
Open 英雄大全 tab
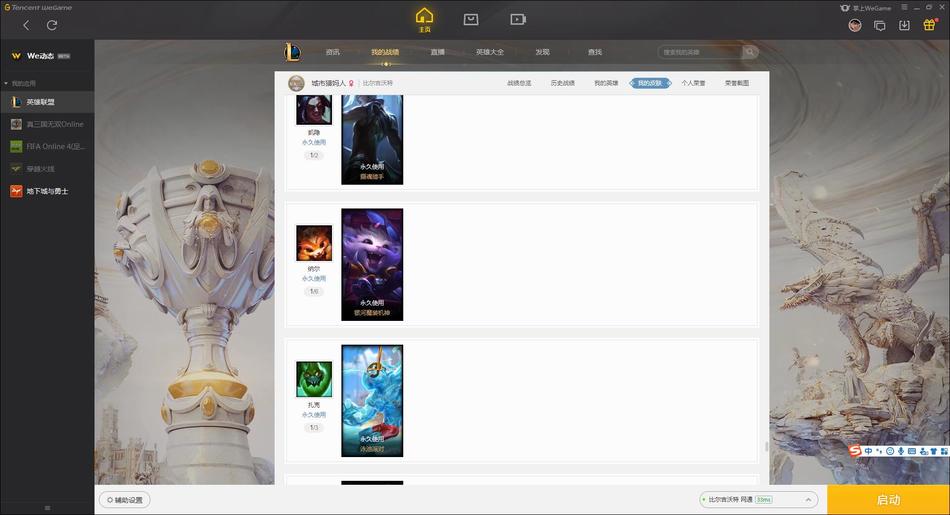coord(490,52)
